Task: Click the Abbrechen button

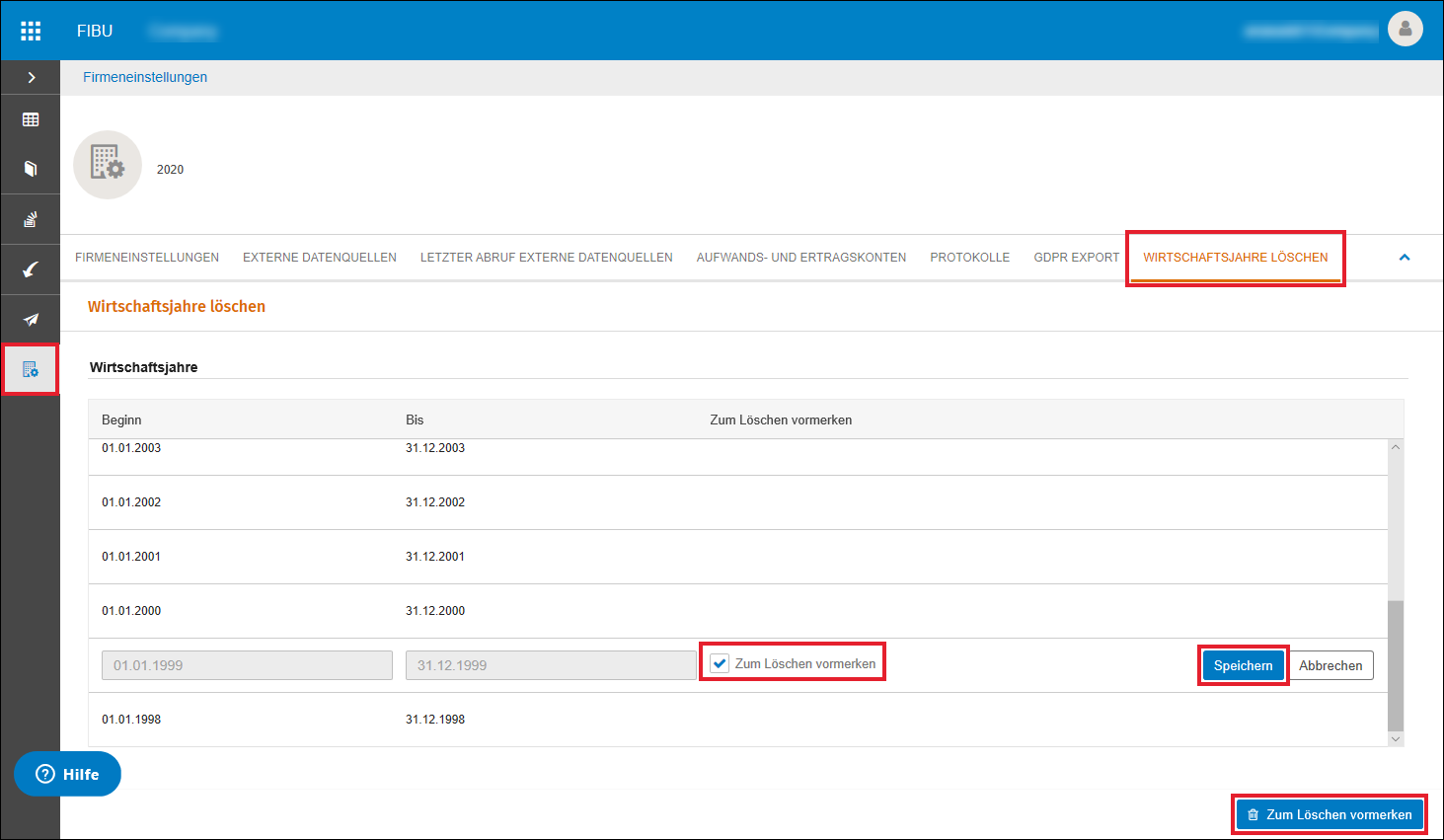Action: click(x=1330, y=665)
